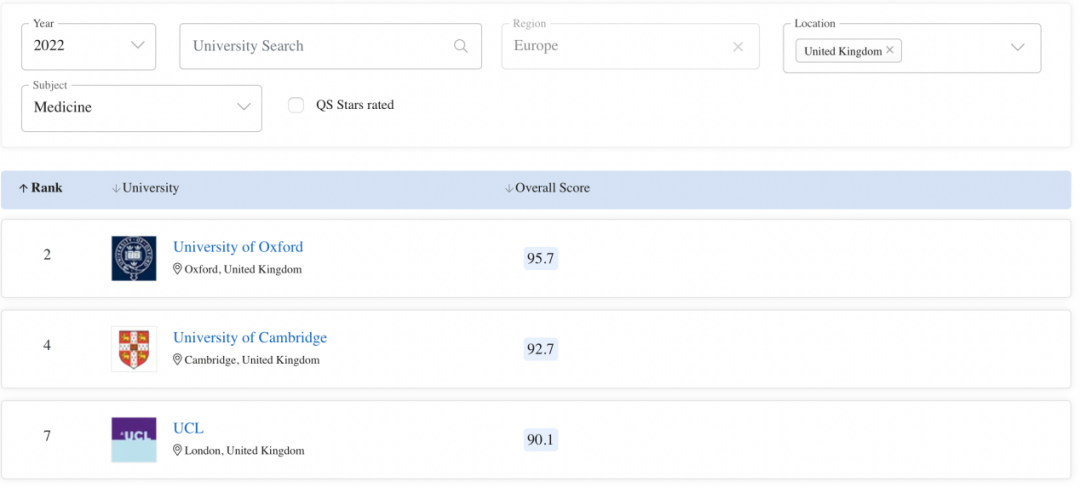
Task: Sort by the Rank column header
Action: 40,188
